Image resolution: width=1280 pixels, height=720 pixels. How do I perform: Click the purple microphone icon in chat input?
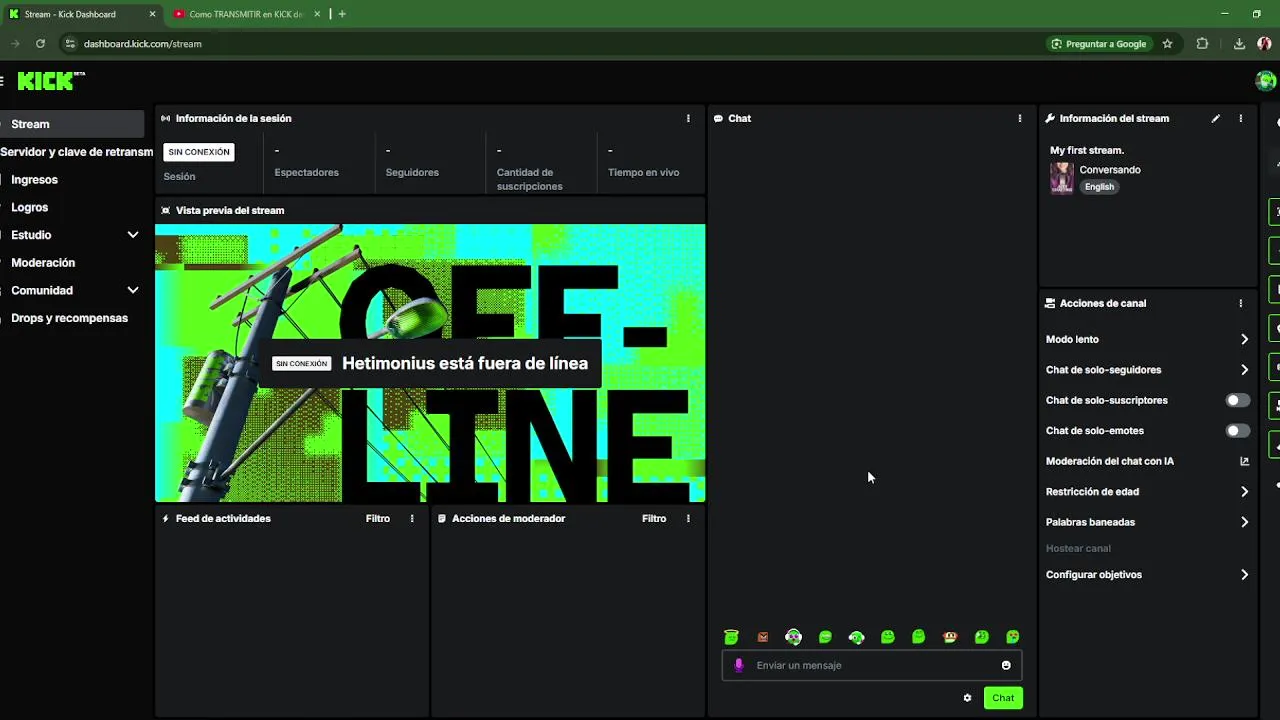pos(739,665)
